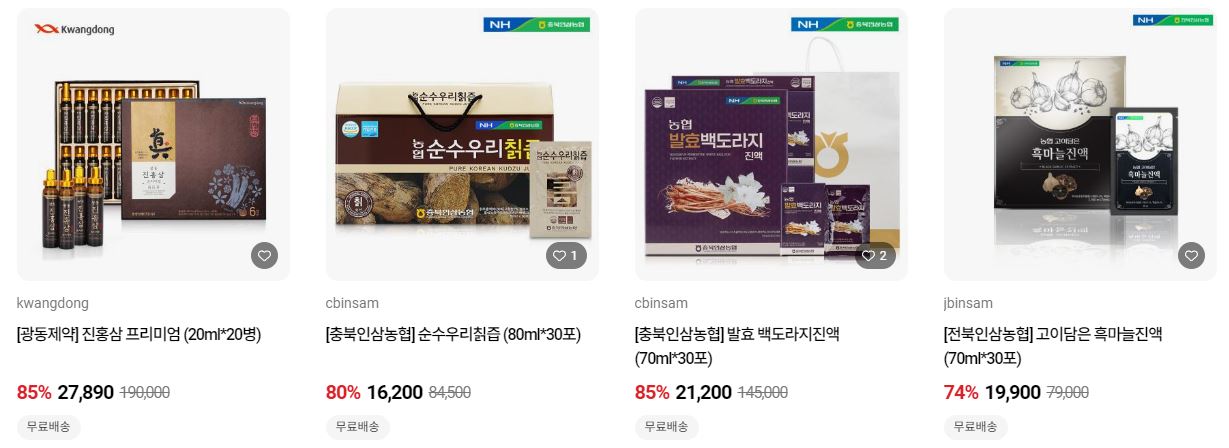The height and width of the screenshot is (448, 1229).
Task: Open the Kwangdong 진홍삼 product image
Action: click(x=154, y=145)
